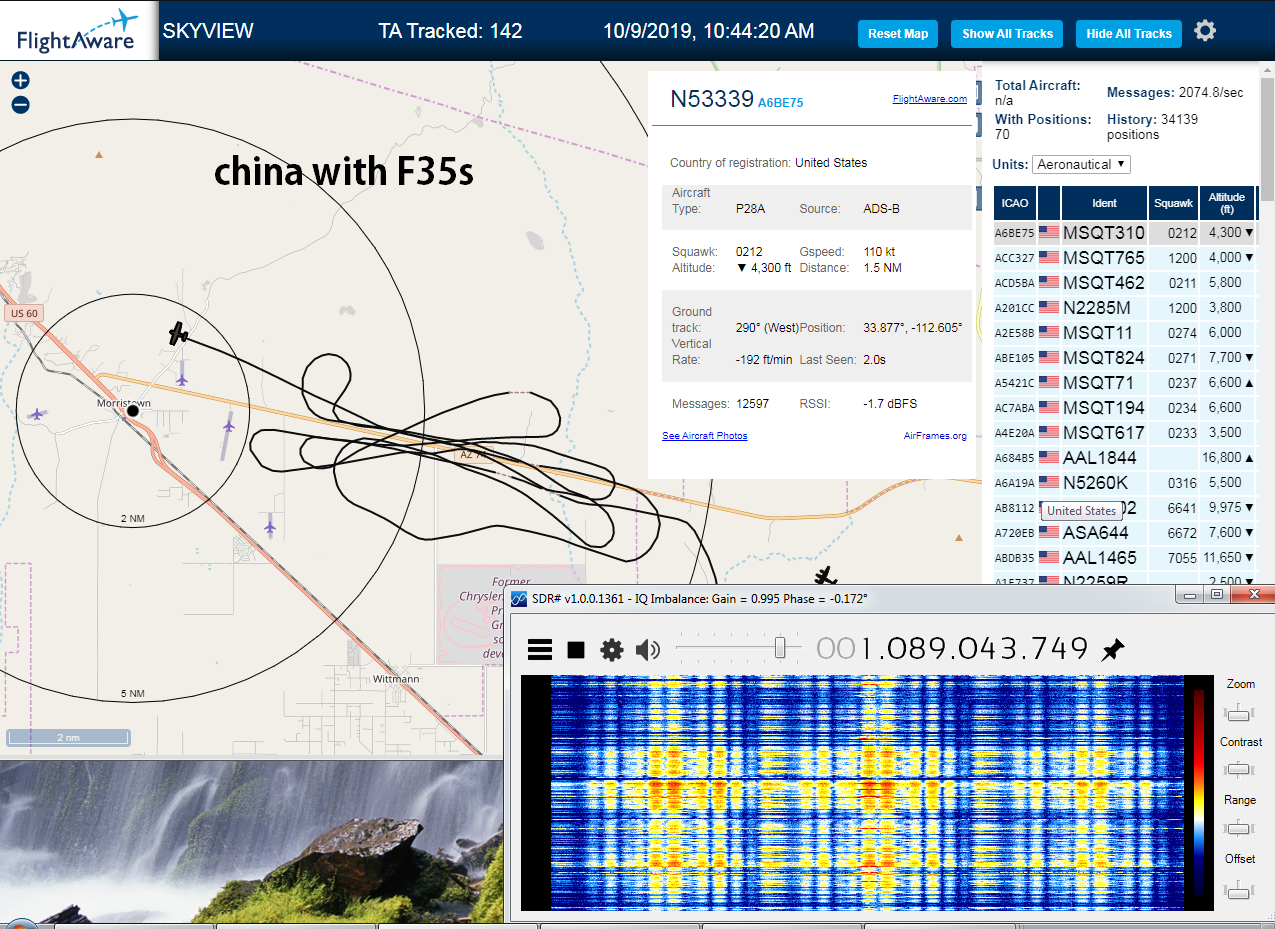The height and width of the screenshot is (929, 1275).
Task: Click US flag in N2285M row
Action: coord(1049,308)
